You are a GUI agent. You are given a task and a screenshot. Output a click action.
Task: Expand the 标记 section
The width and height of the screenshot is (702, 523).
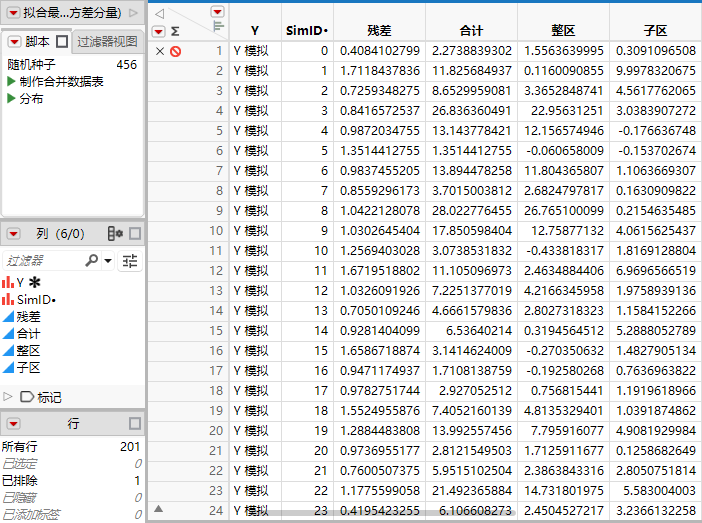[x=7, y=397]
